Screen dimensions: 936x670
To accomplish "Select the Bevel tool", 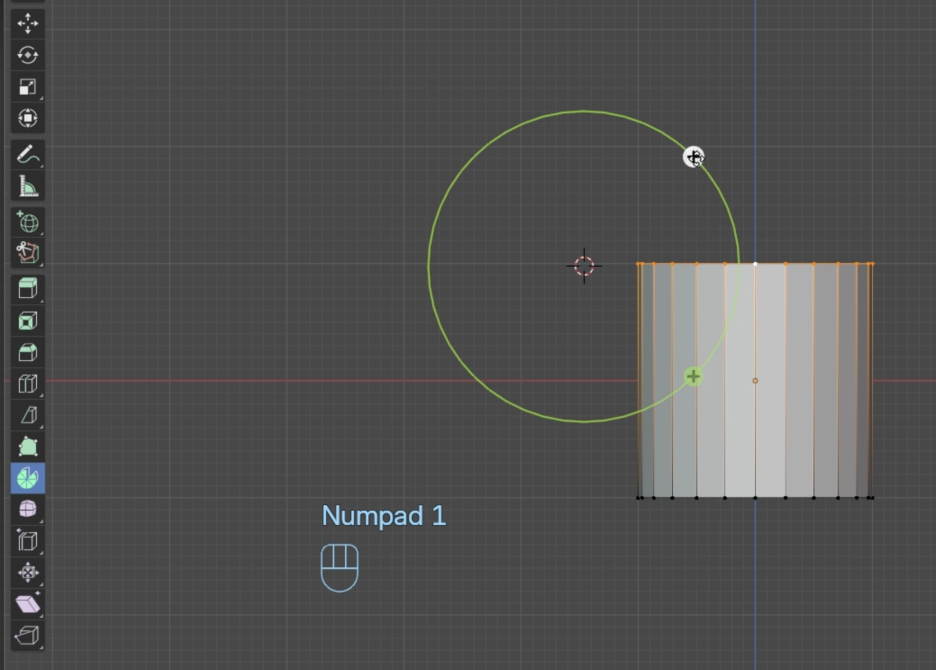I will [27, 352].
